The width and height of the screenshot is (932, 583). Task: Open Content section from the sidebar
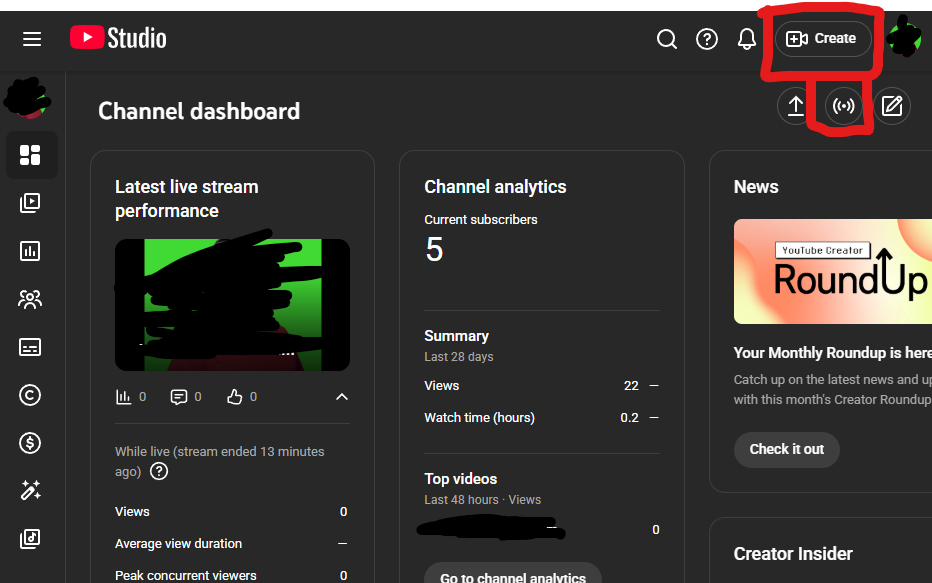click(x=29, y=203)
